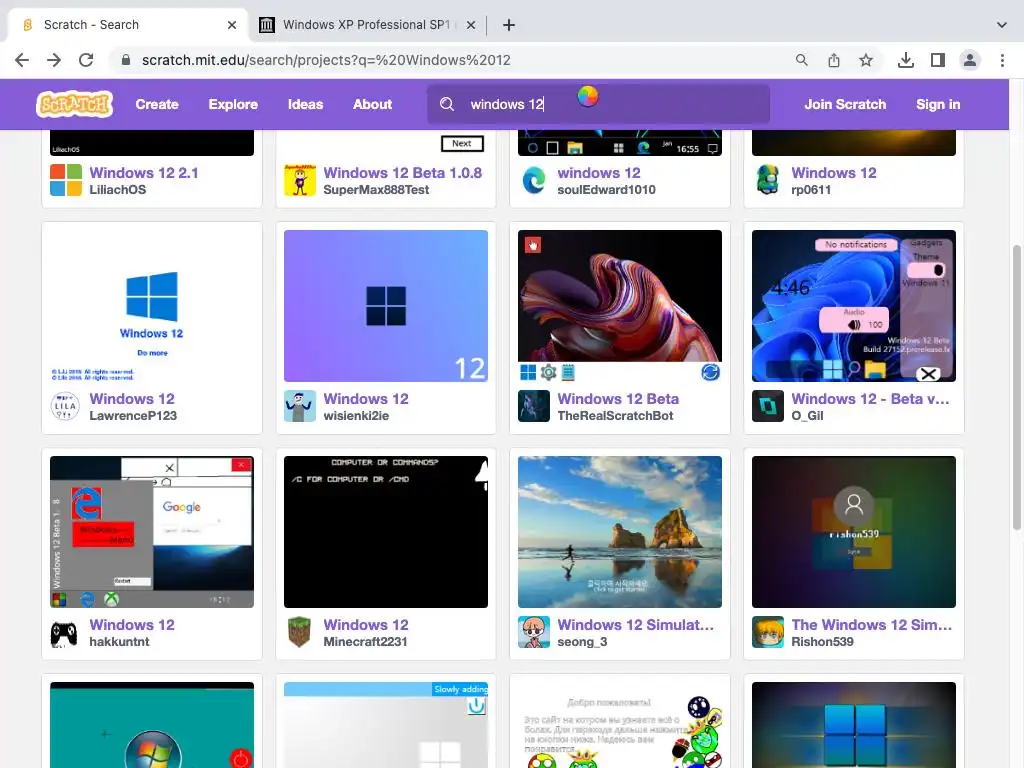This screenshot has height=768, width=1024.
Task: Click username link soulEdward1010
Action: click(x=606, y=189)
